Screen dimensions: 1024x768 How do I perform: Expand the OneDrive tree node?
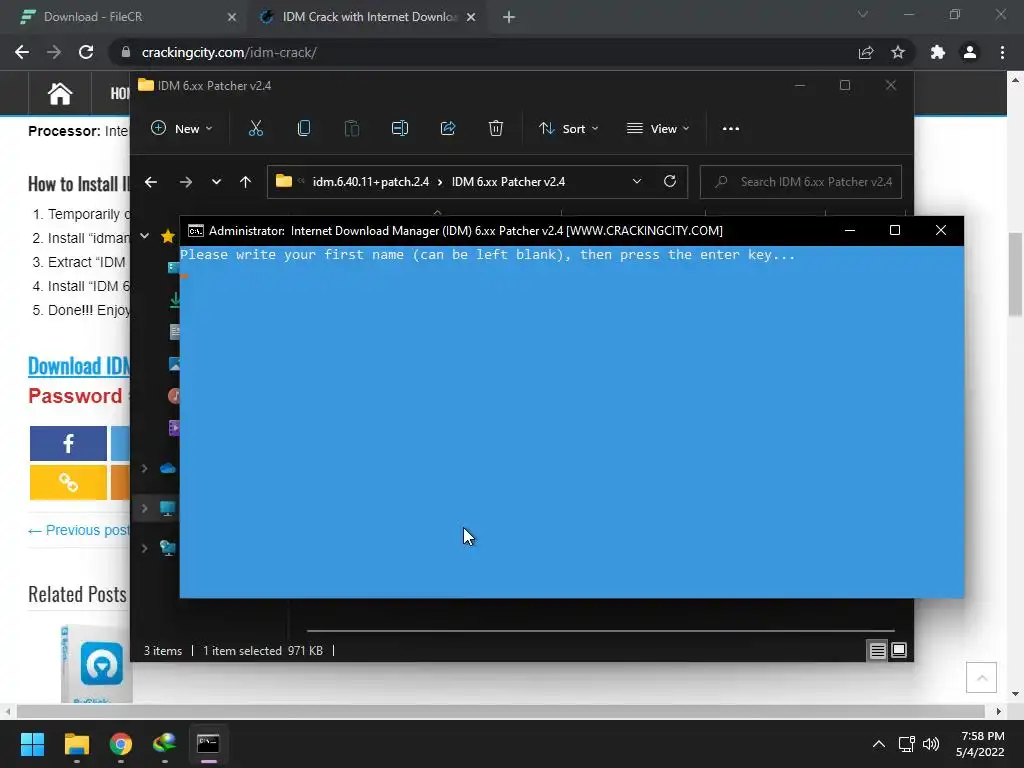144,468
